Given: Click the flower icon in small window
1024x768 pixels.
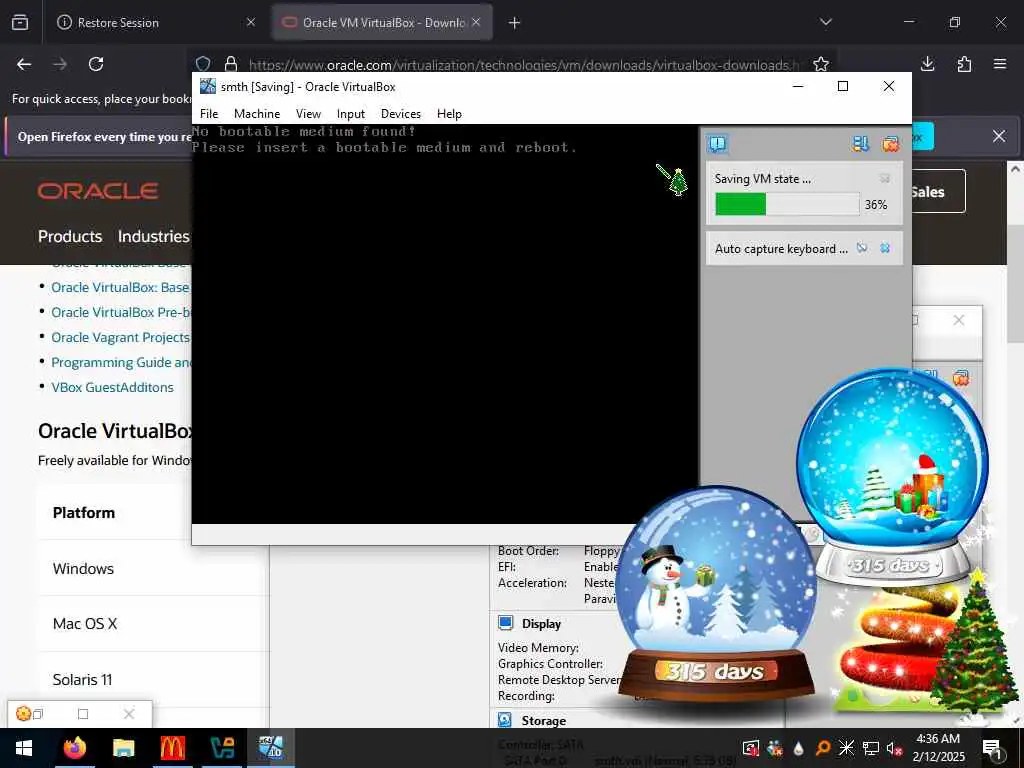Looking at the screenshot, I should pyautogui.click(x=24, y=714).
